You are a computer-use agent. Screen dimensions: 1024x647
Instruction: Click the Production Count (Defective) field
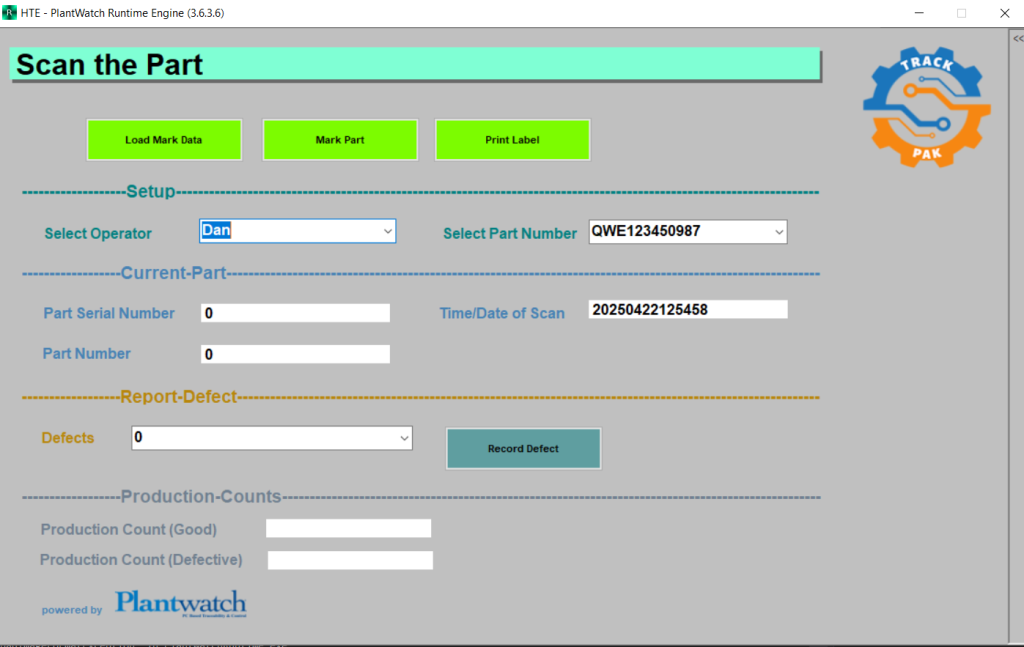350,560
